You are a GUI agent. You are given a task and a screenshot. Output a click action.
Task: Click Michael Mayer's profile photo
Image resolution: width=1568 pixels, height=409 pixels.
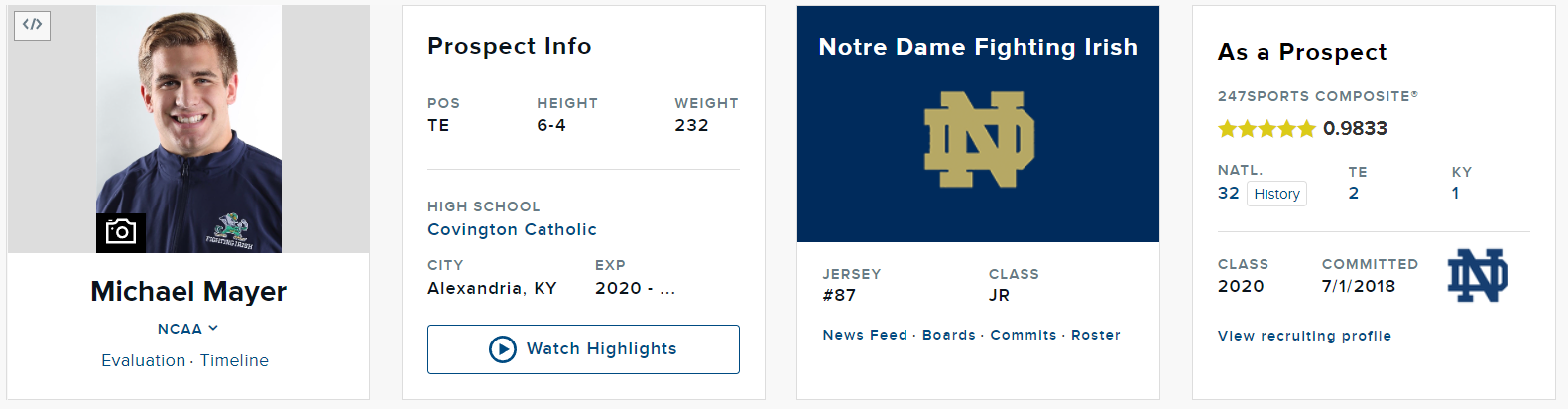tap(188, 129)
